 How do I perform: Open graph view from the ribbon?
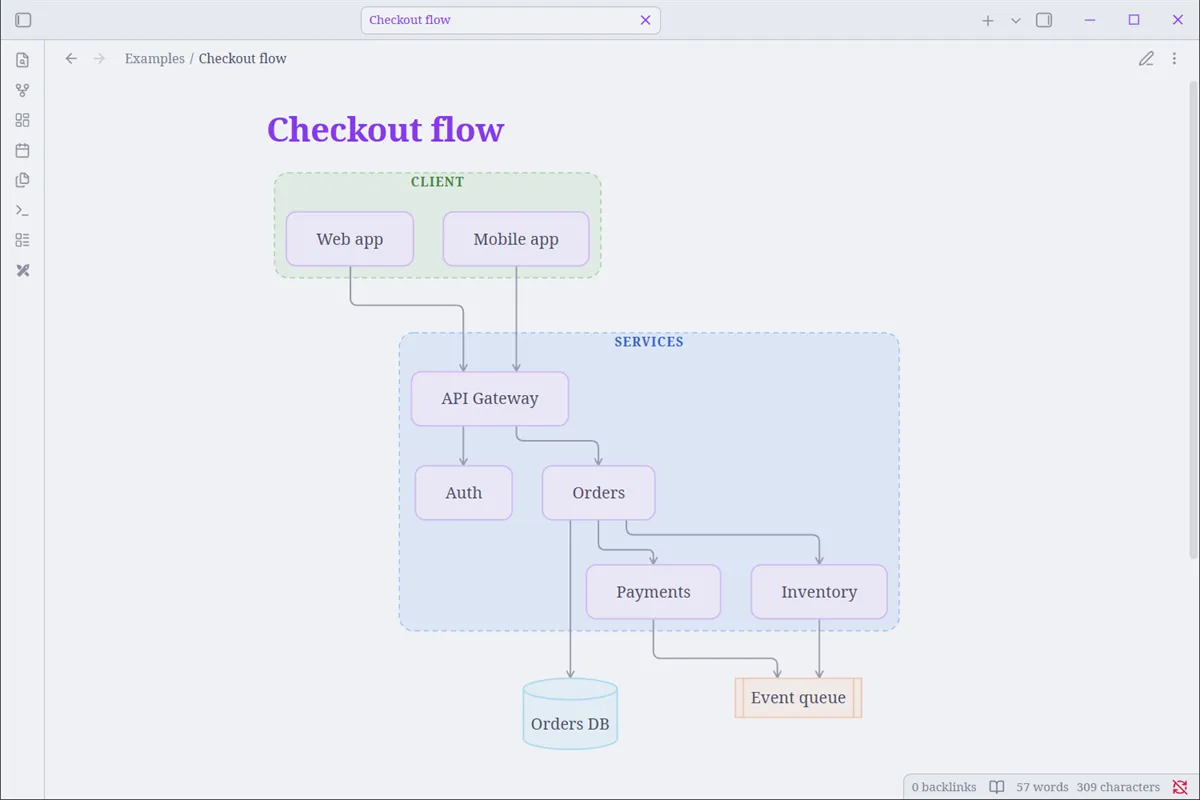[22, 90]
